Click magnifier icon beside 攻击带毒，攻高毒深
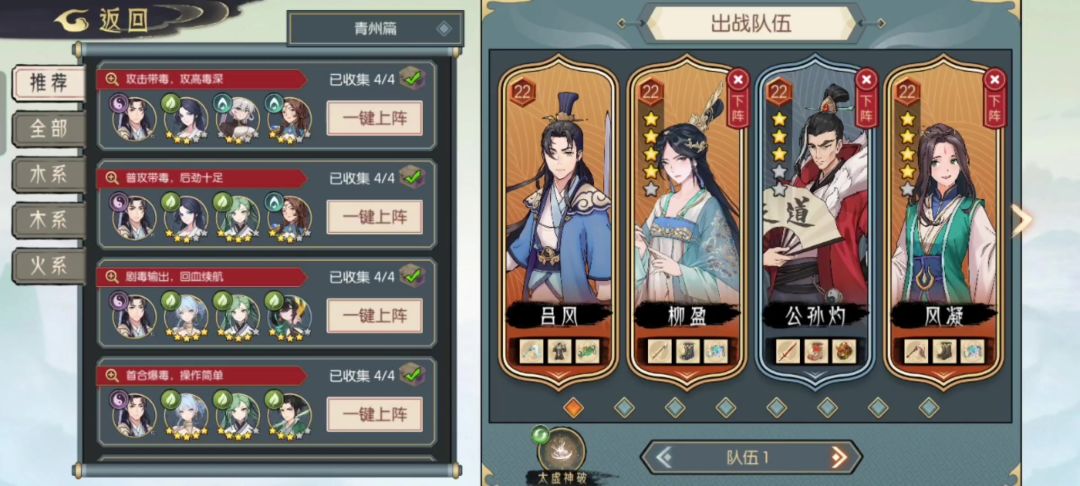 112,79
